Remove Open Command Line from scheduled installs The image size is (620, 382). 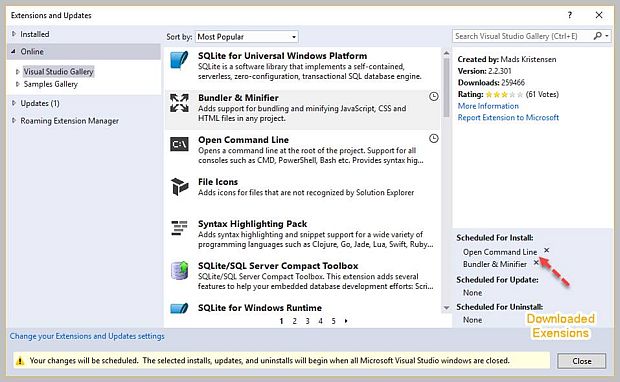pyautogui.click(x=546, y=250)
